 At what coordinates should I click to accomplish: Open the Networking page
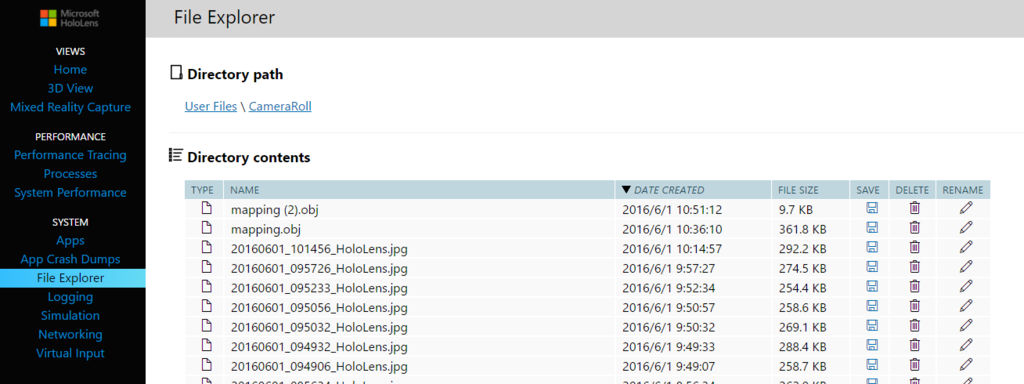coord(71,334)
